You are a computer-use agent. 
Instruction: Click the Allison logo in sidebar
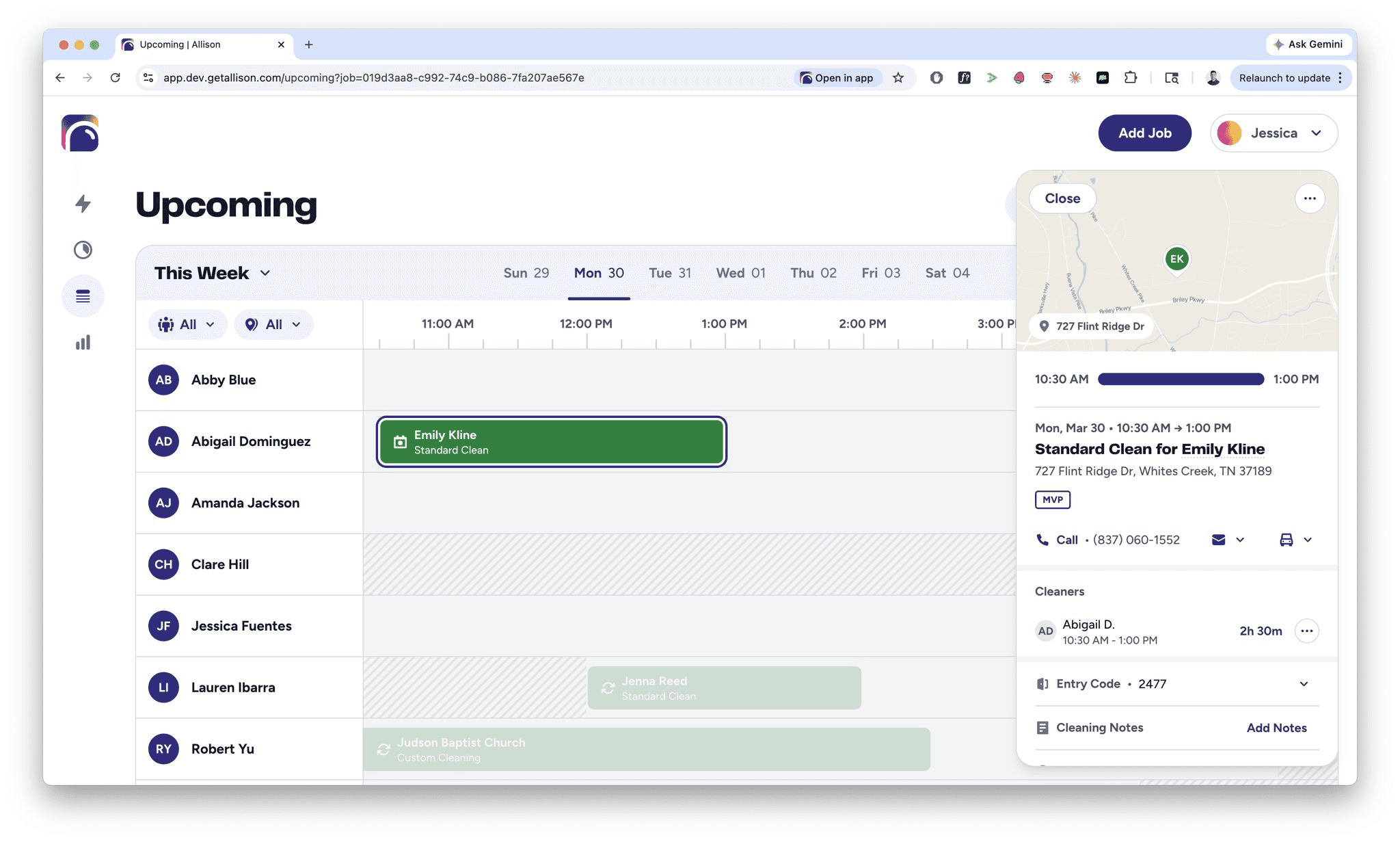pos(80,133)
